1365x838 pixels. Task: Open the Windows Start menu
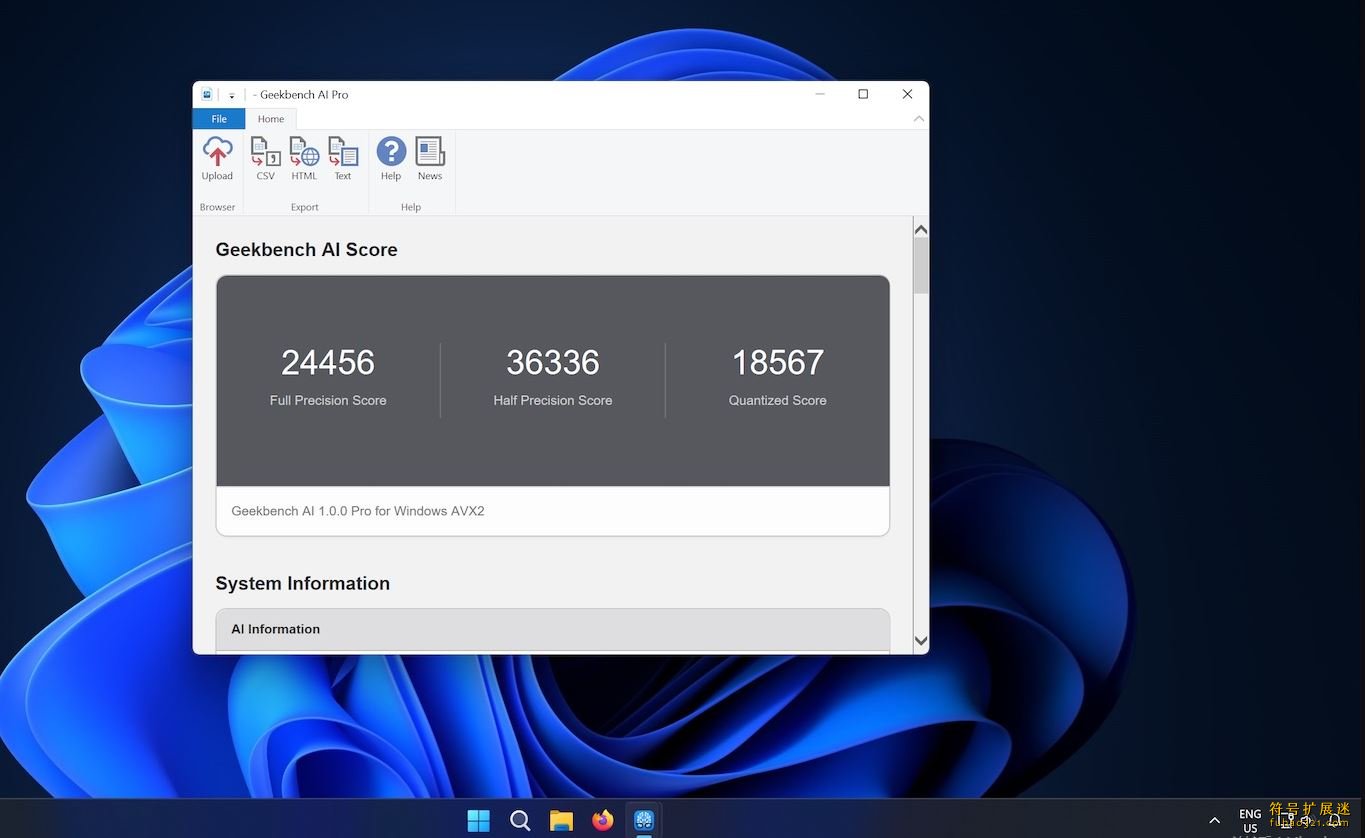pyautogui.click(x=479, y=821)
